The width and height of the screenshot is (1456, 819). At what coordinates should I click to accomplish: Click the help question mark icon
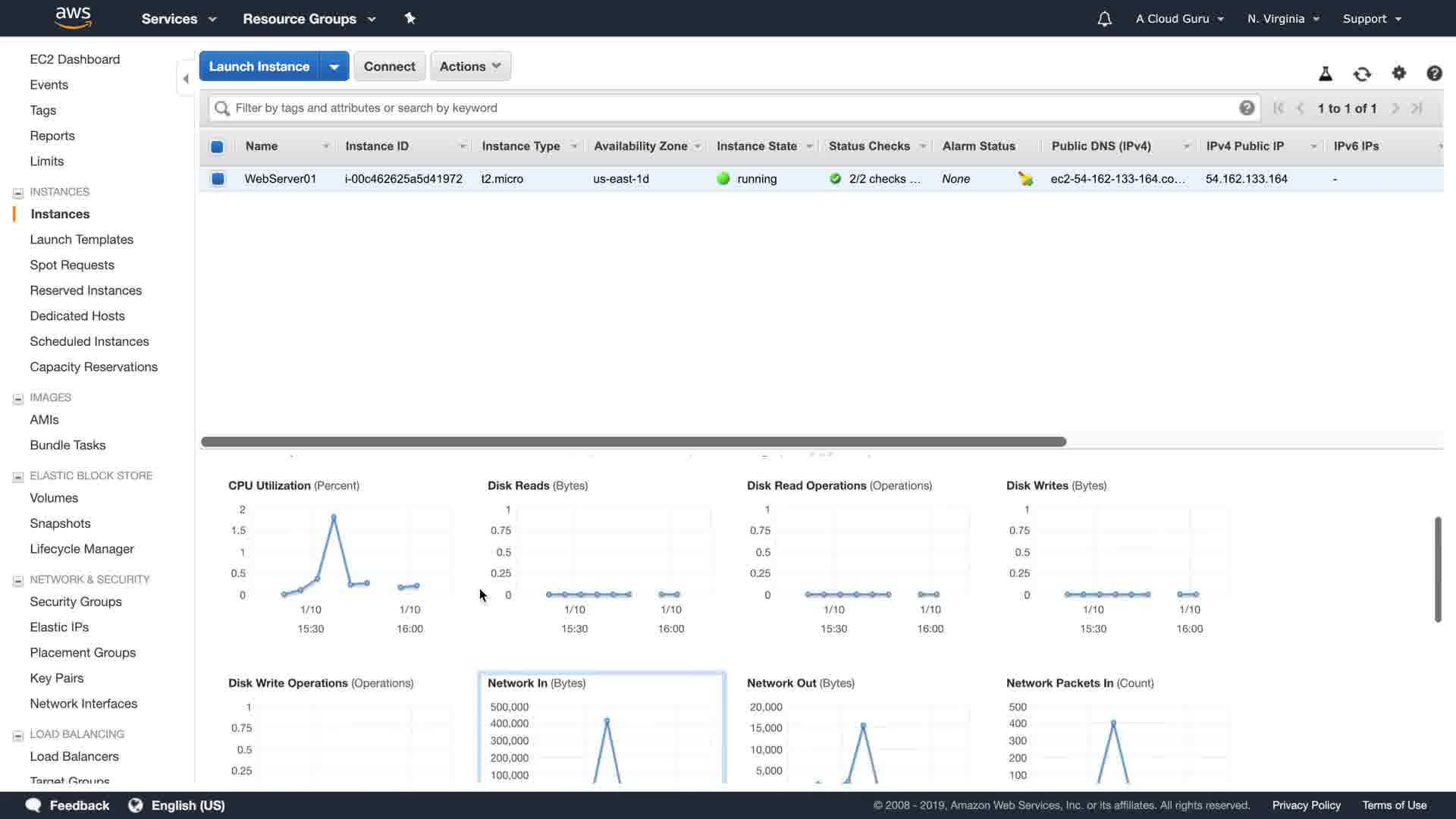pyautogui.click(x=1433, y=73)
